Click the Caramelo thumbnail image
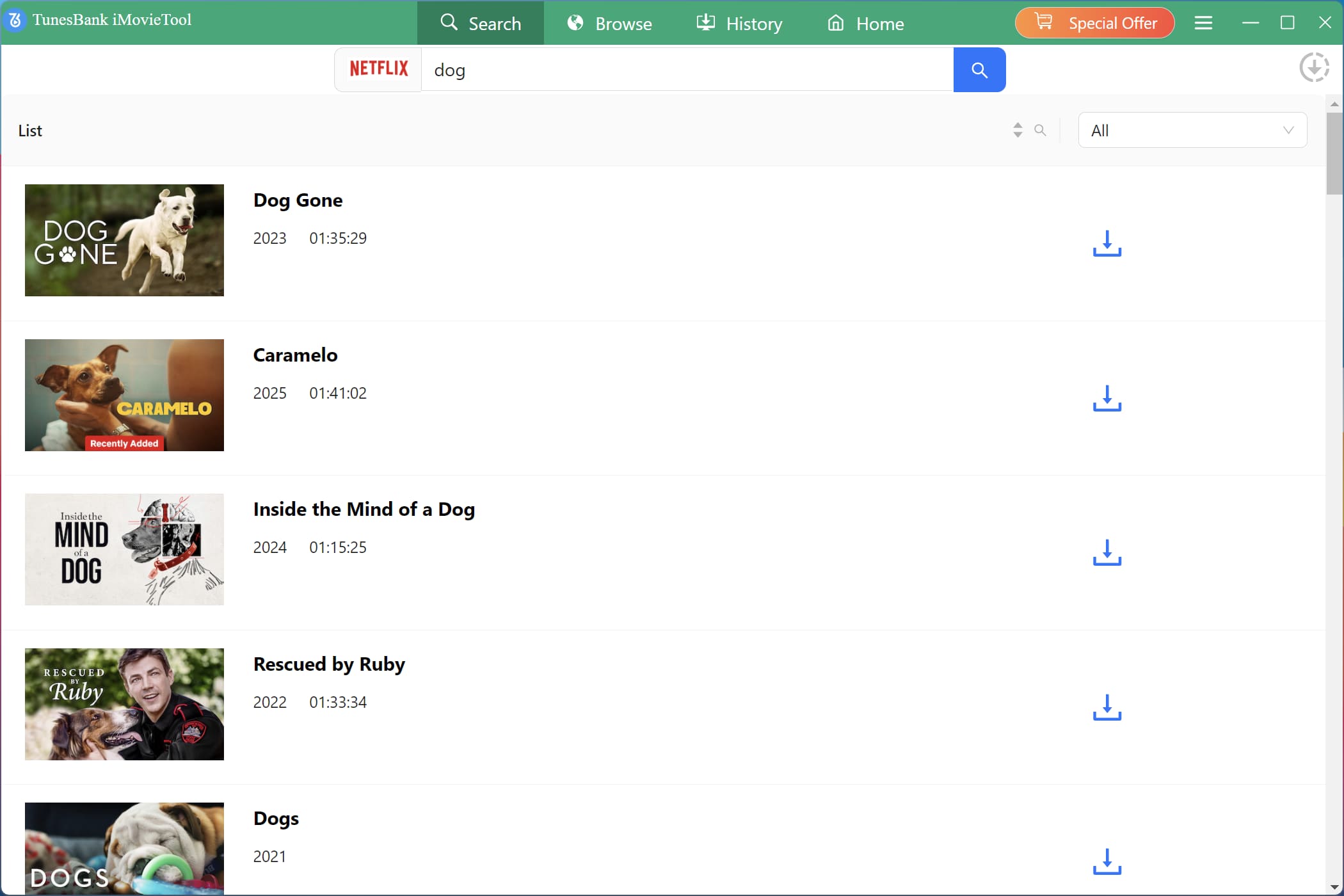This screenshot has height=896, width=1344. (x=124, y=395)
